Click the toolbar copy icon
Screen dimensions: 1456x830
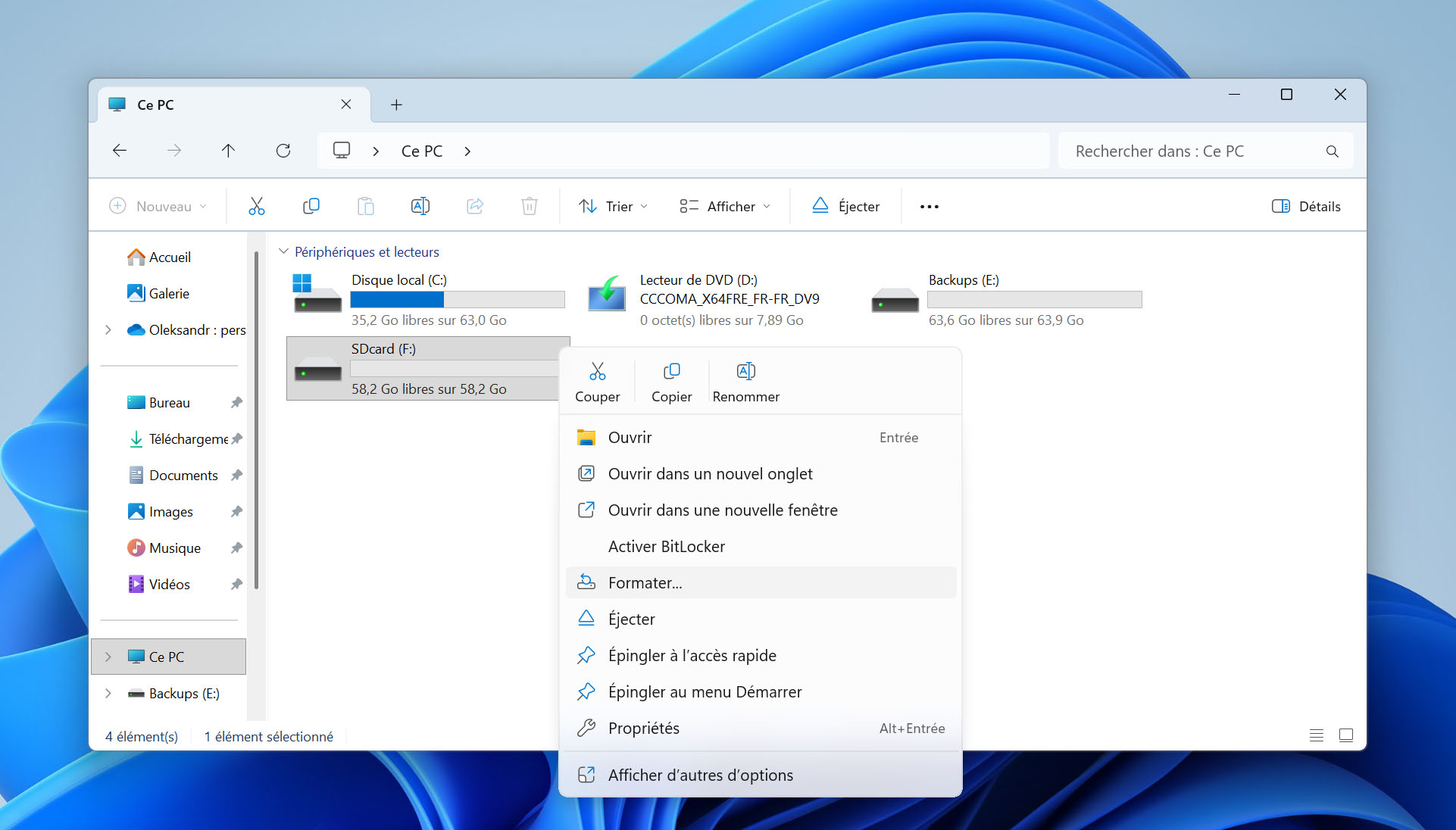click(311, 206)
